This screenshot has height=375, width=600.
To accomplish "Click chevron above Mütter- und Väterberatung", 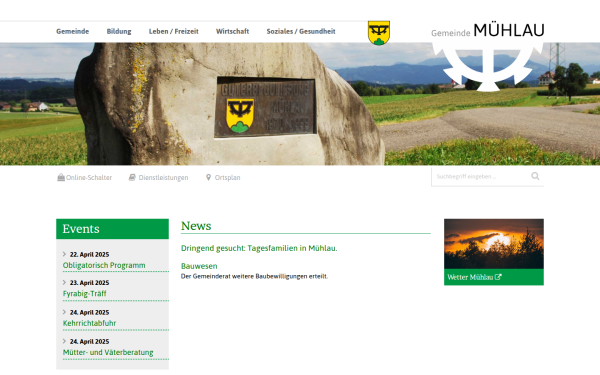I will tap(64, 341).
